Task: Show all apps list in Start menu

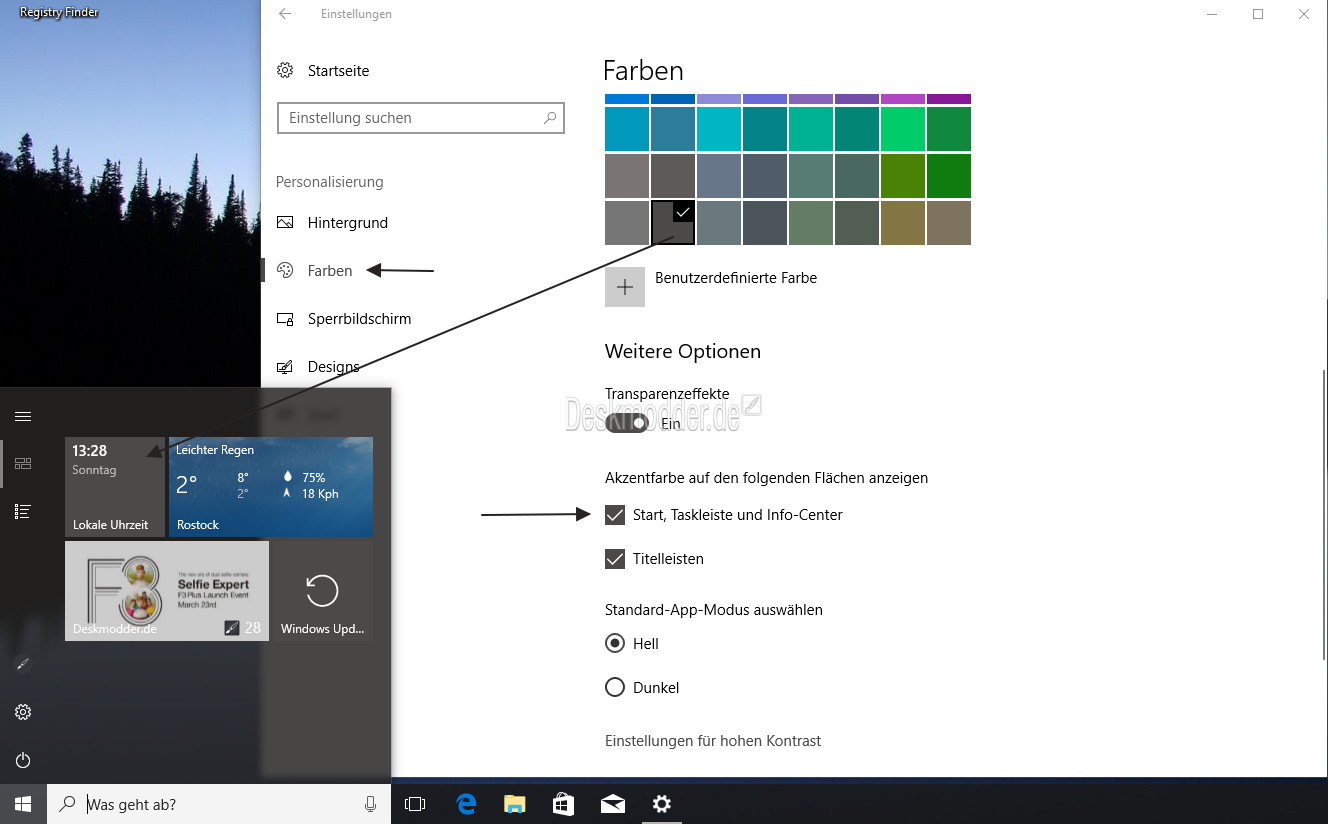Action: click(23, 512)
